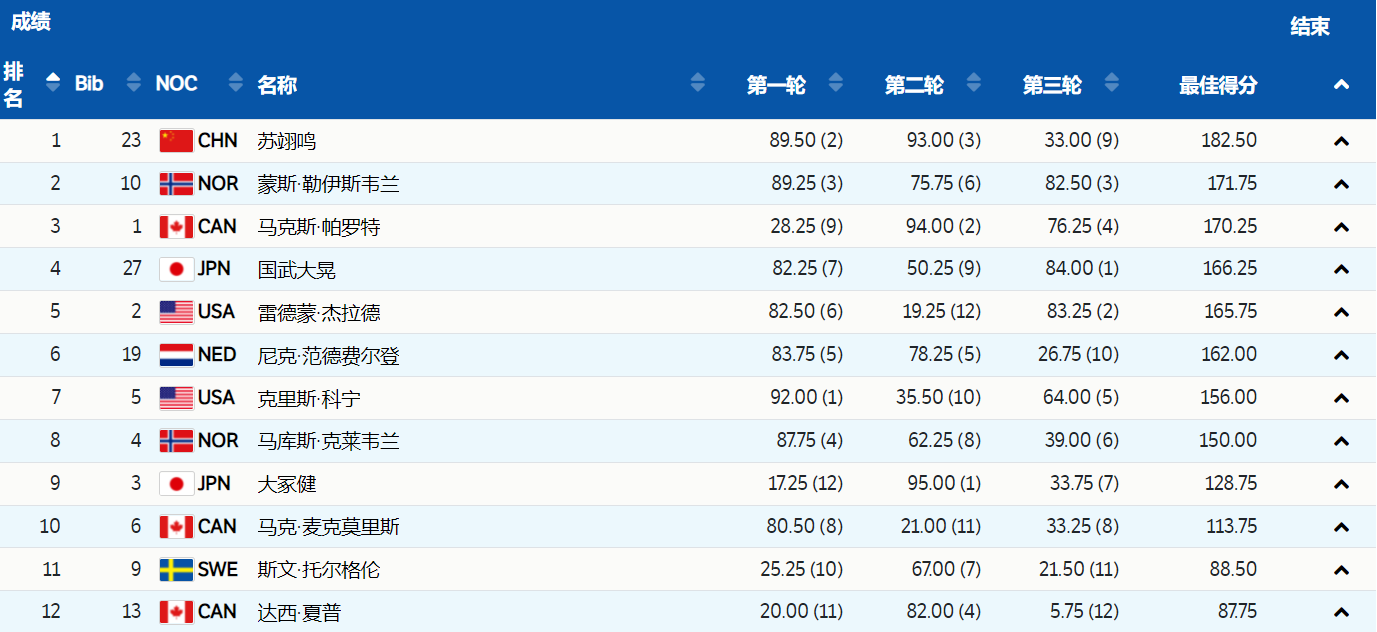Click China flag beside 苏翊鸣
The height and width of the screenshot is (632, 1377).
(176, 141)
